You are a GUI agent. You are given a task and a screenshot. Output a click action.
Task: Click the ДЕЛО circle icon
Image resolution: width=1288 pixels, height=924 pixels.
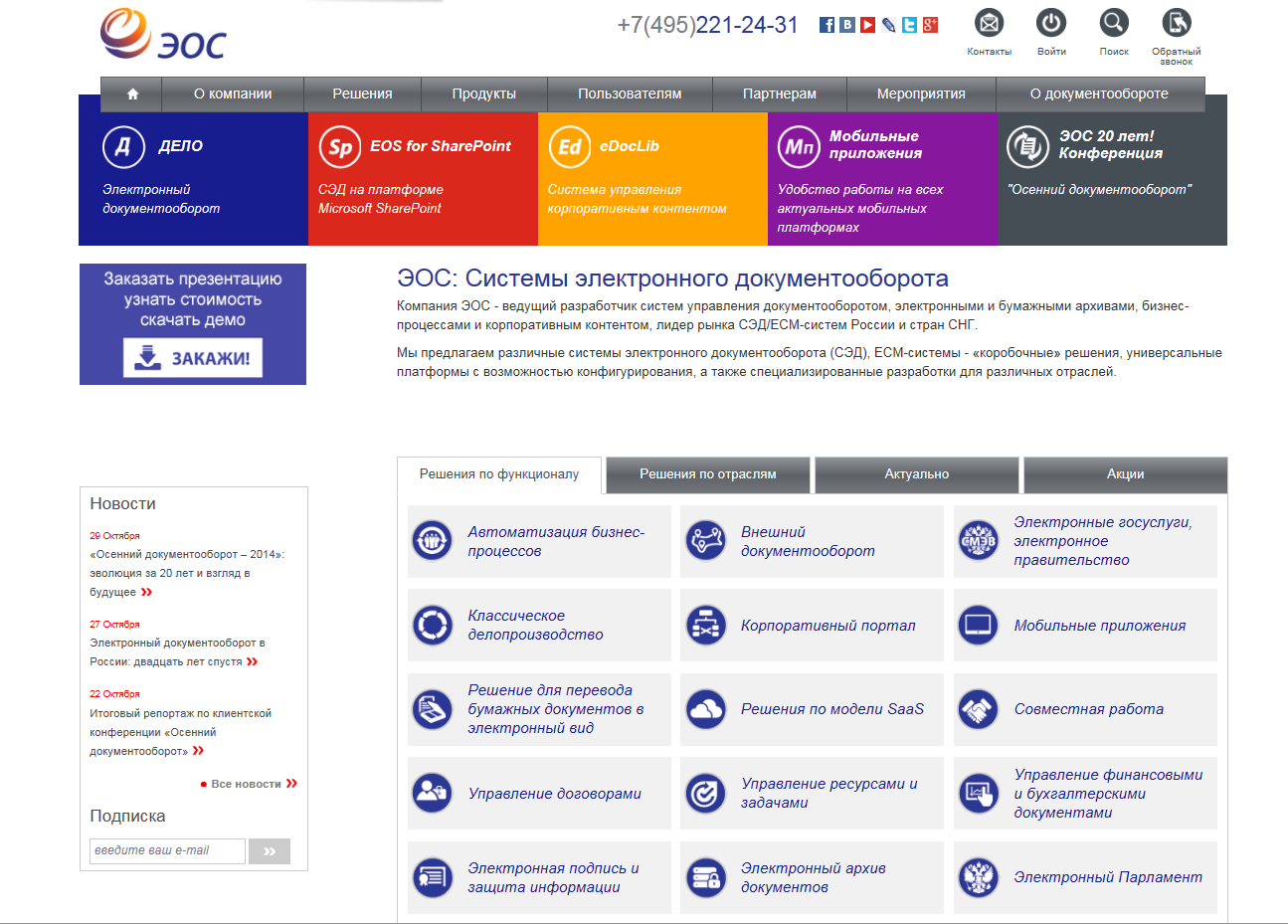coord(123,147)
